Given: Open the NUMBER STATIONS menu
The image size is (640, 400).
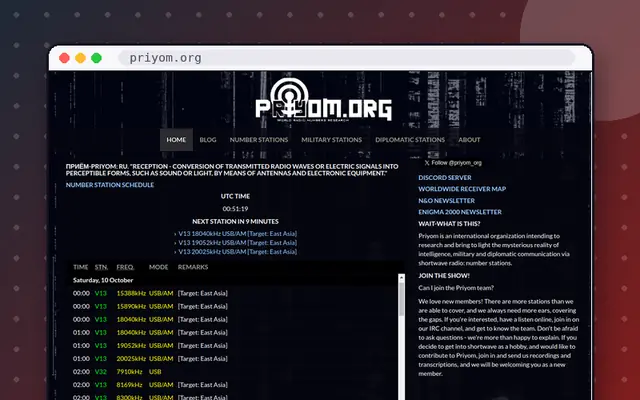Looking at the screenshot, I should pyautogui.click(x=259, y=140).
